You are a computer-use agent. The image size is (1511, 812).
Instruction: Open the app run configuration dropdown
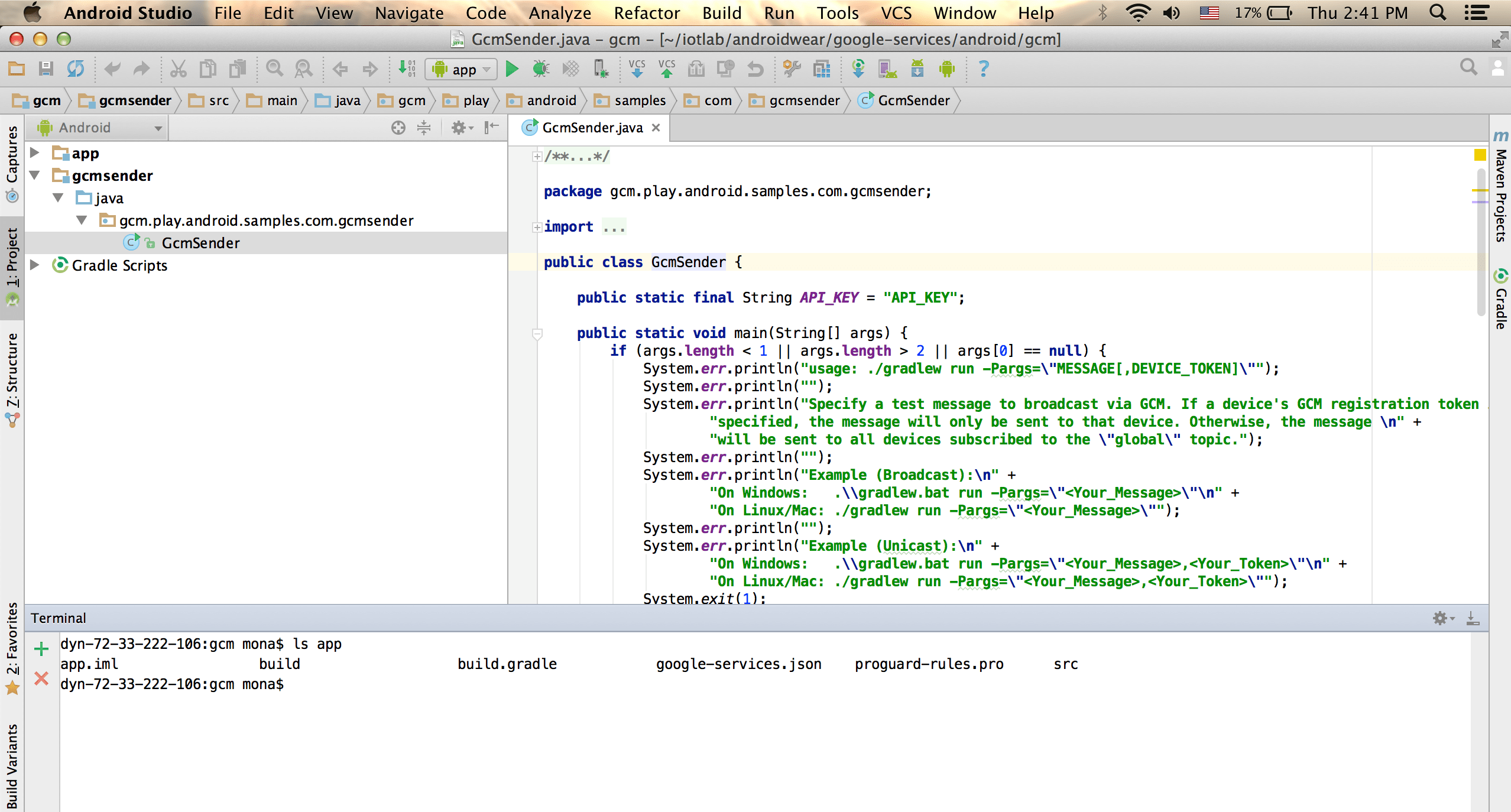461,69
